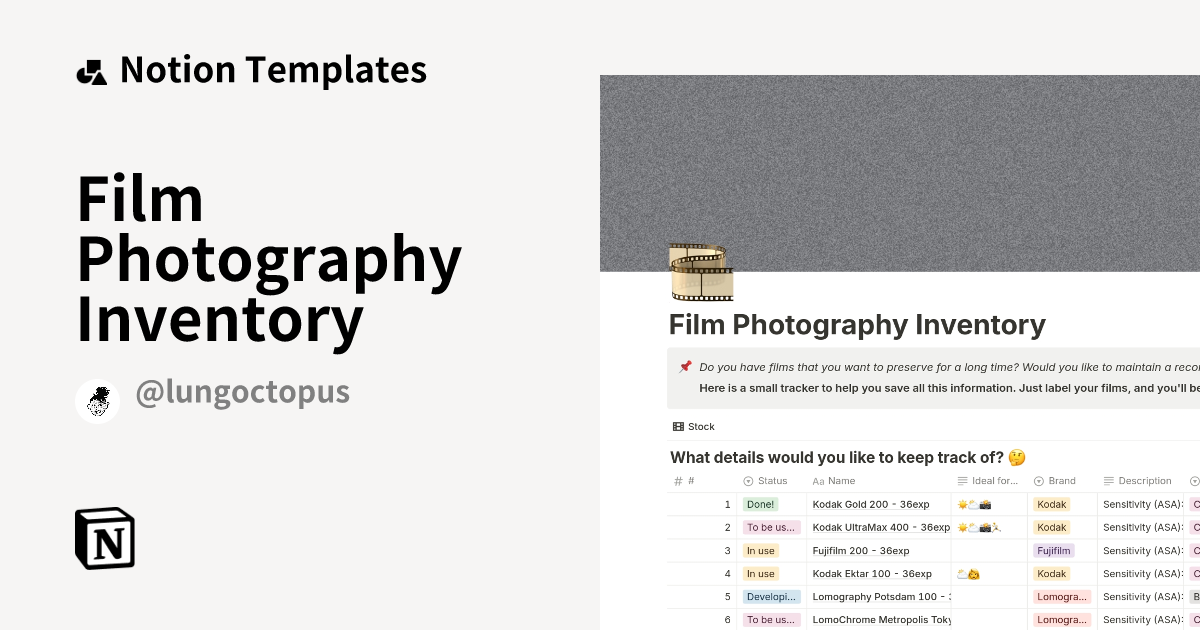Click the Notion Templates logo icon

91,69
